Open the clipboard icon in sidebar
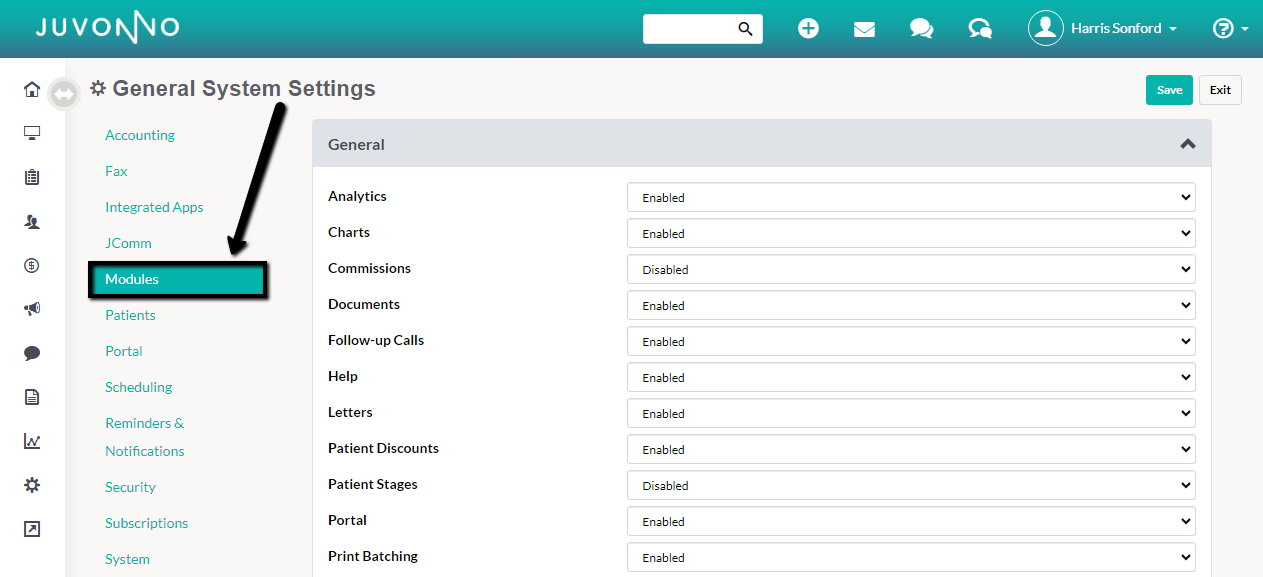Image resolution: width=1263 pixels, height=577 pixels. tap(32, 177)
